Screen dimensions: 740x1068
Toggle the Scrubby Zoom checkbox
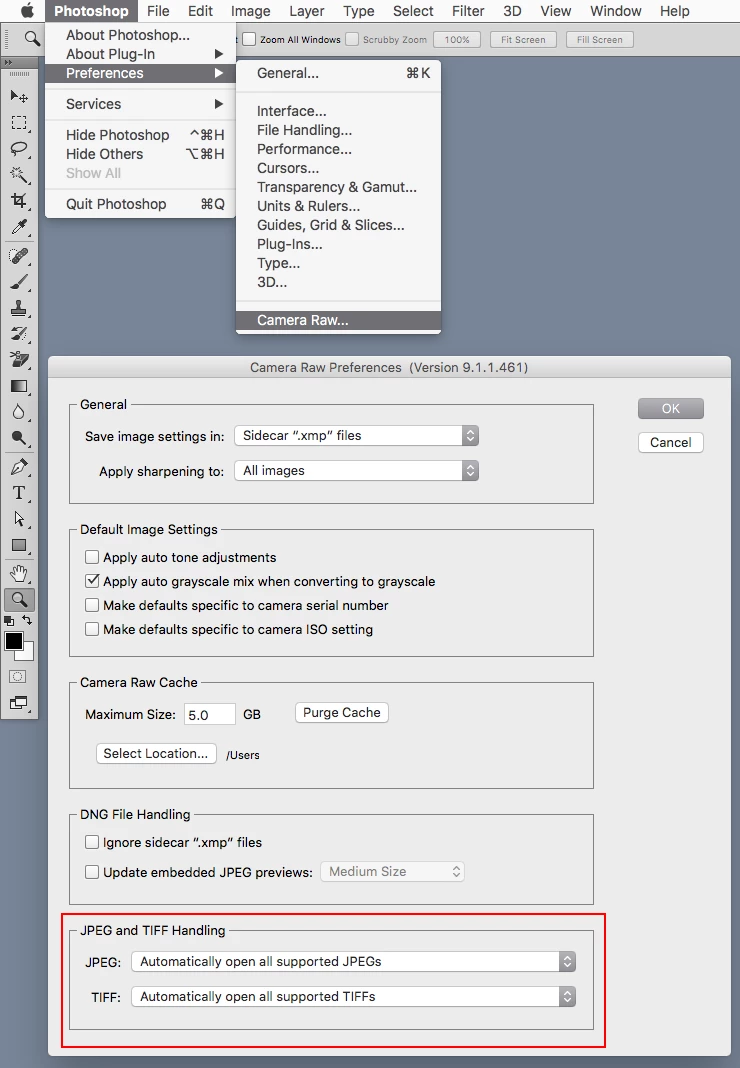point(352,40)
